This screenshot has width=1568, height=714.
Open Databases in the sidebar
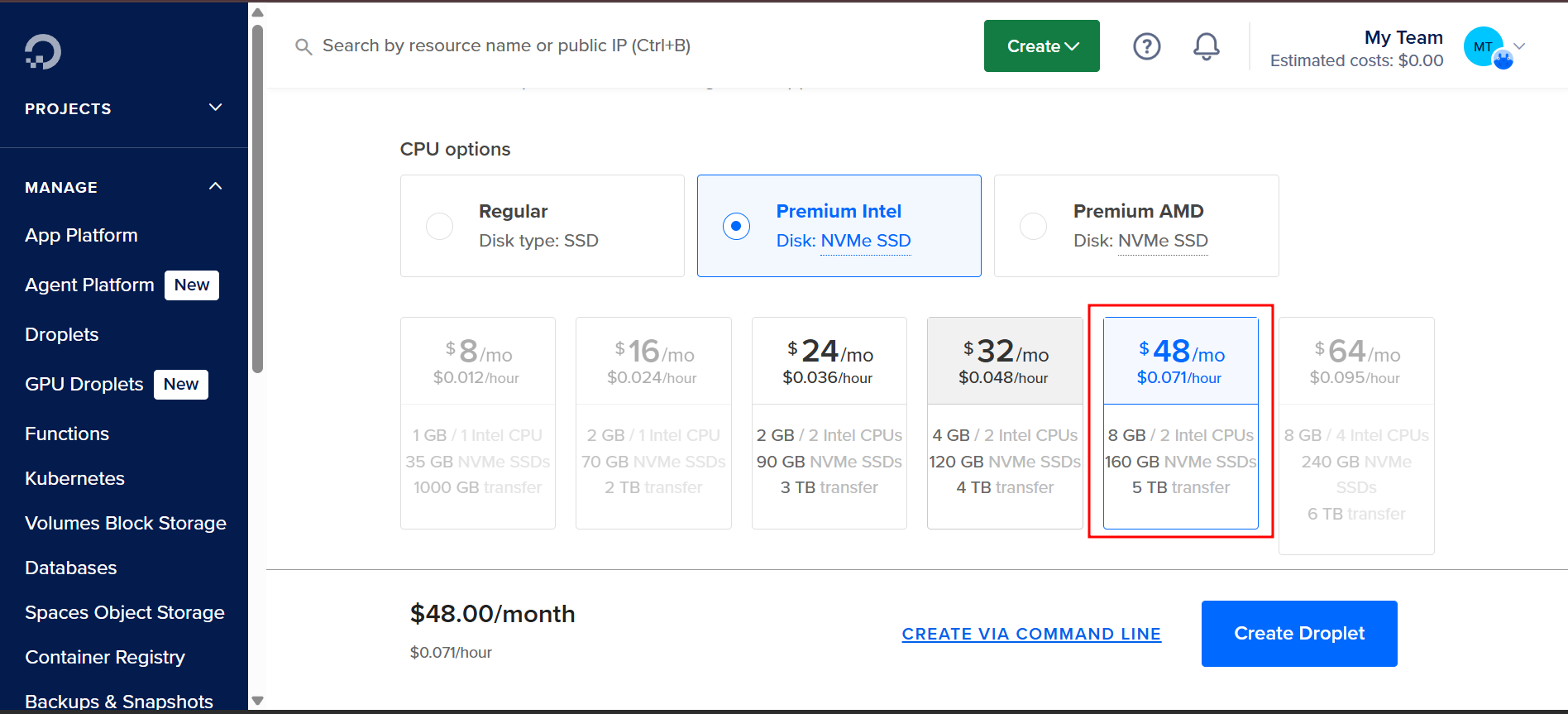(x=71, y=568)
